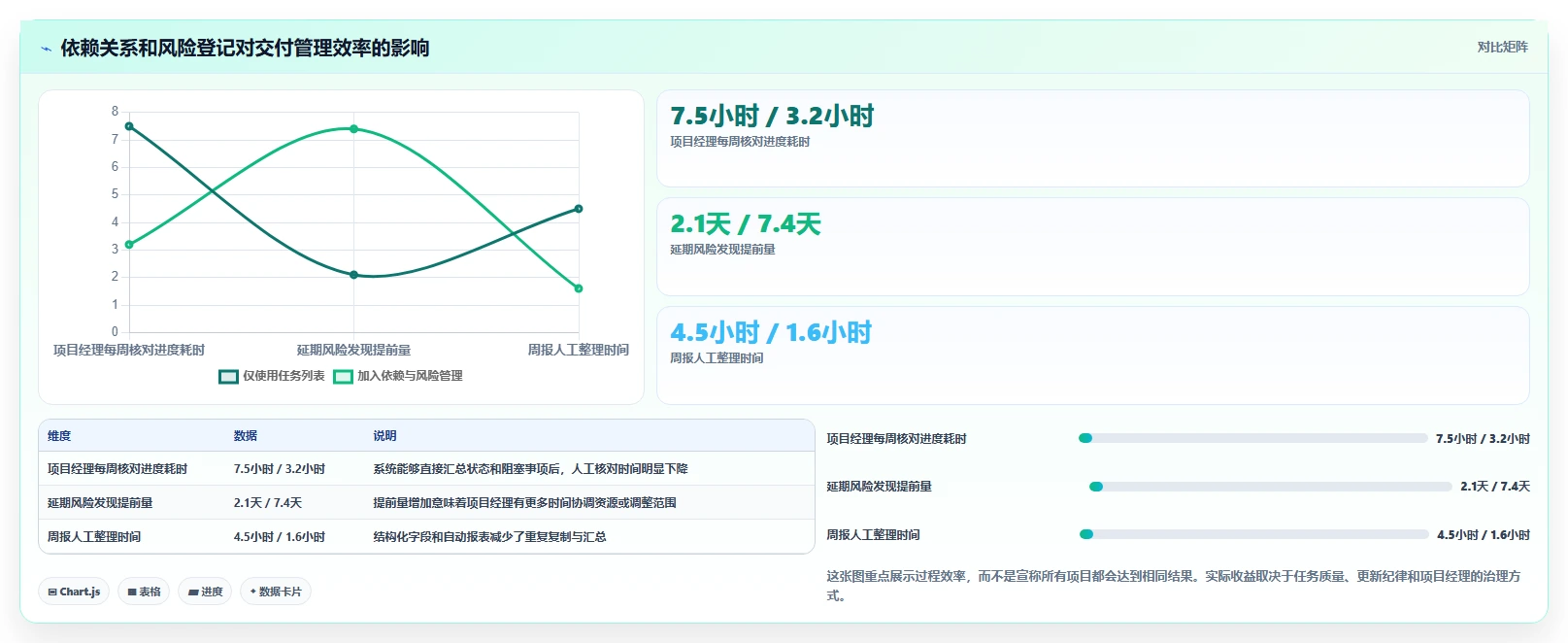The image size is (1568, 643).
Task: Click the light green point at value 3.2
Action: pyautogui.click(x=129, y=245)
